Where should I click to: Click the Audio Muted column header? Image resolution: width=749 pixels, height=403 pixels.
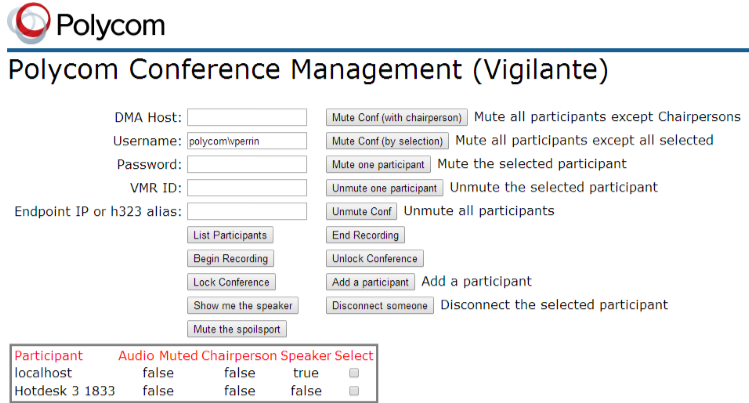click(158, 356)
